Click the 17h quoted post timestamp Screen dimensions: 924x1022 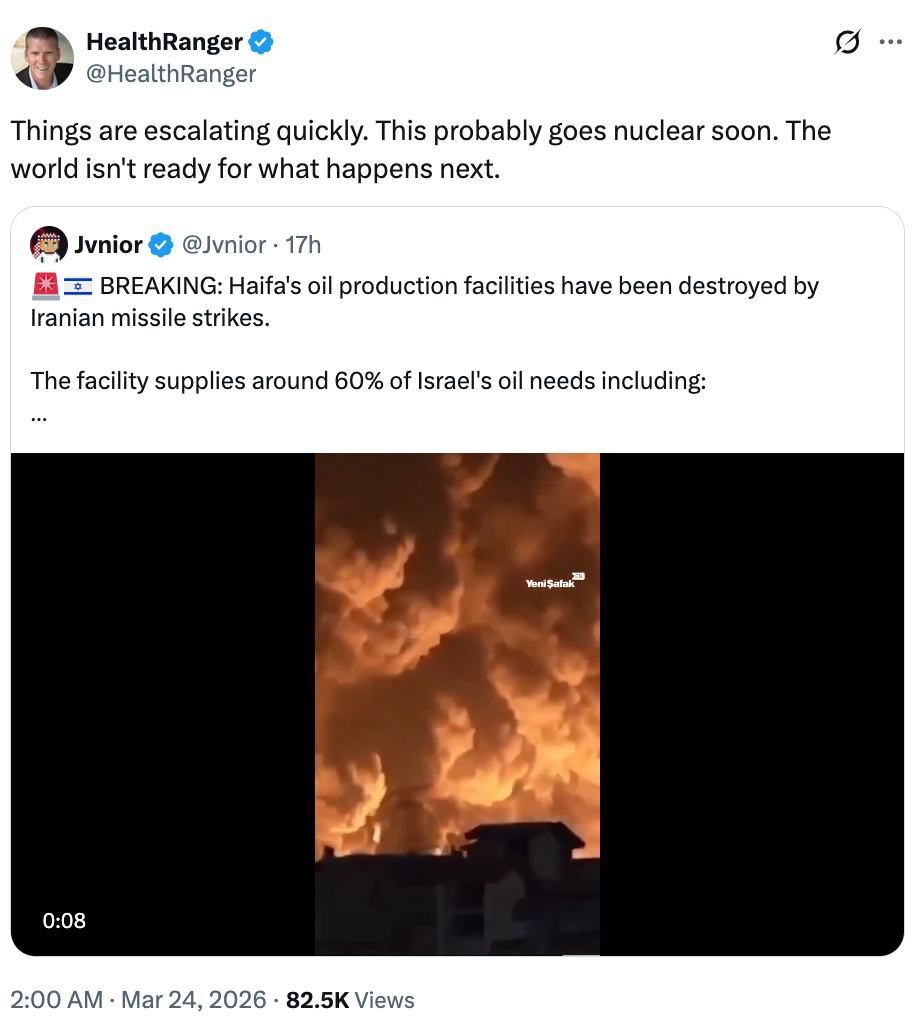(x=303, y=245)
